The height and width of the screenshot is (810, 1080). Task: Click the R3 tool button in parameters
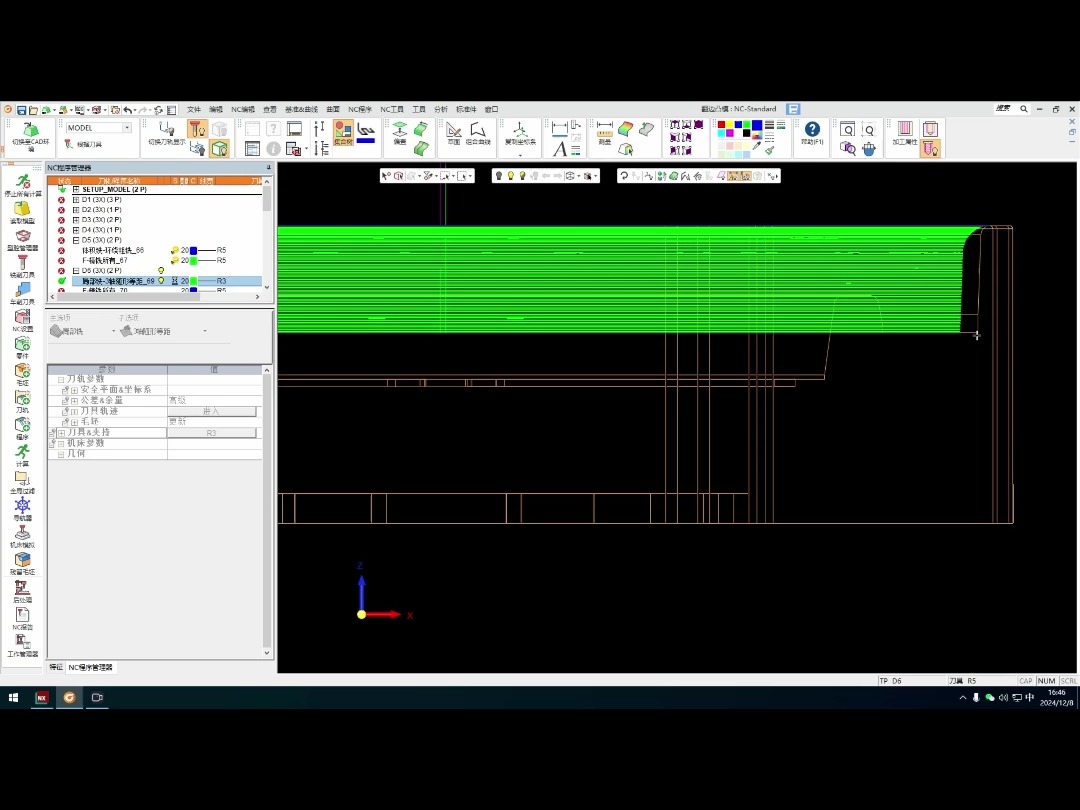coord(211,433)
